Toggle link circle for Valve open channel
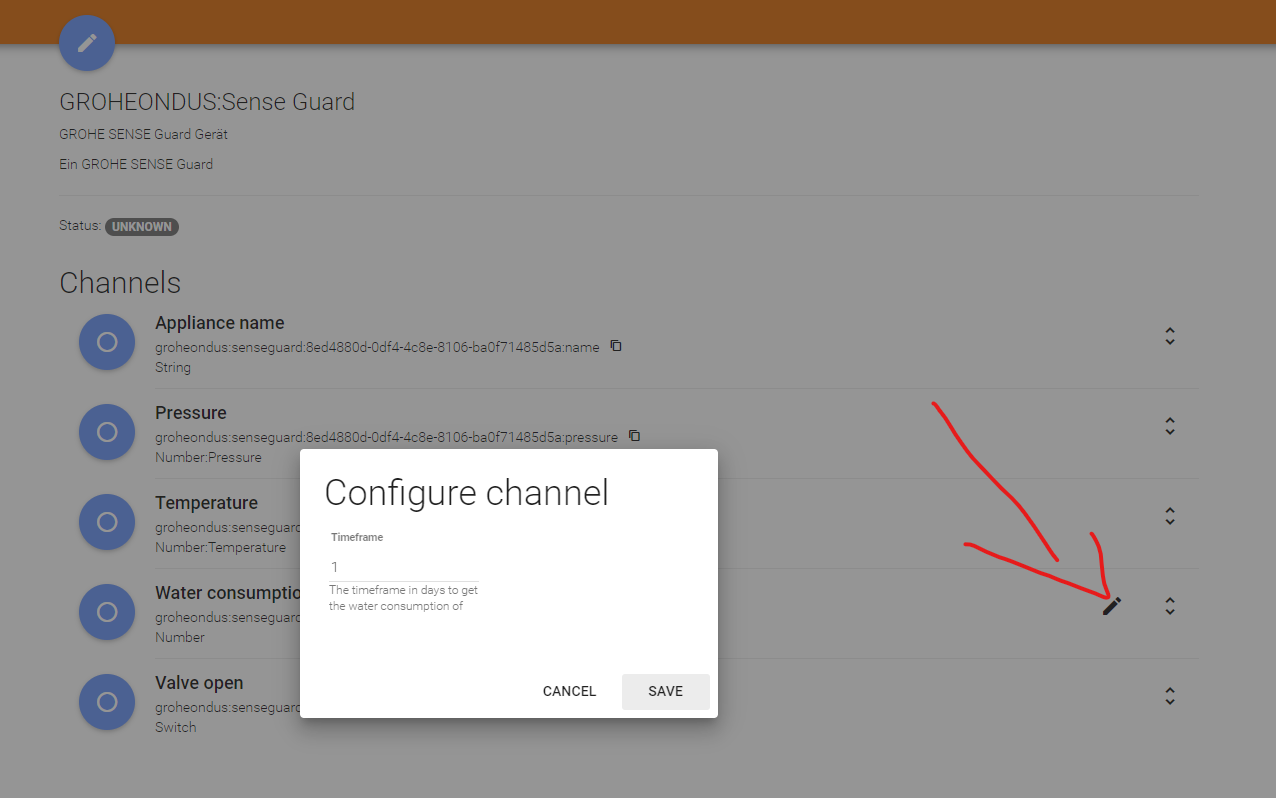This screenshot has height=798, width=1276. 107,702
